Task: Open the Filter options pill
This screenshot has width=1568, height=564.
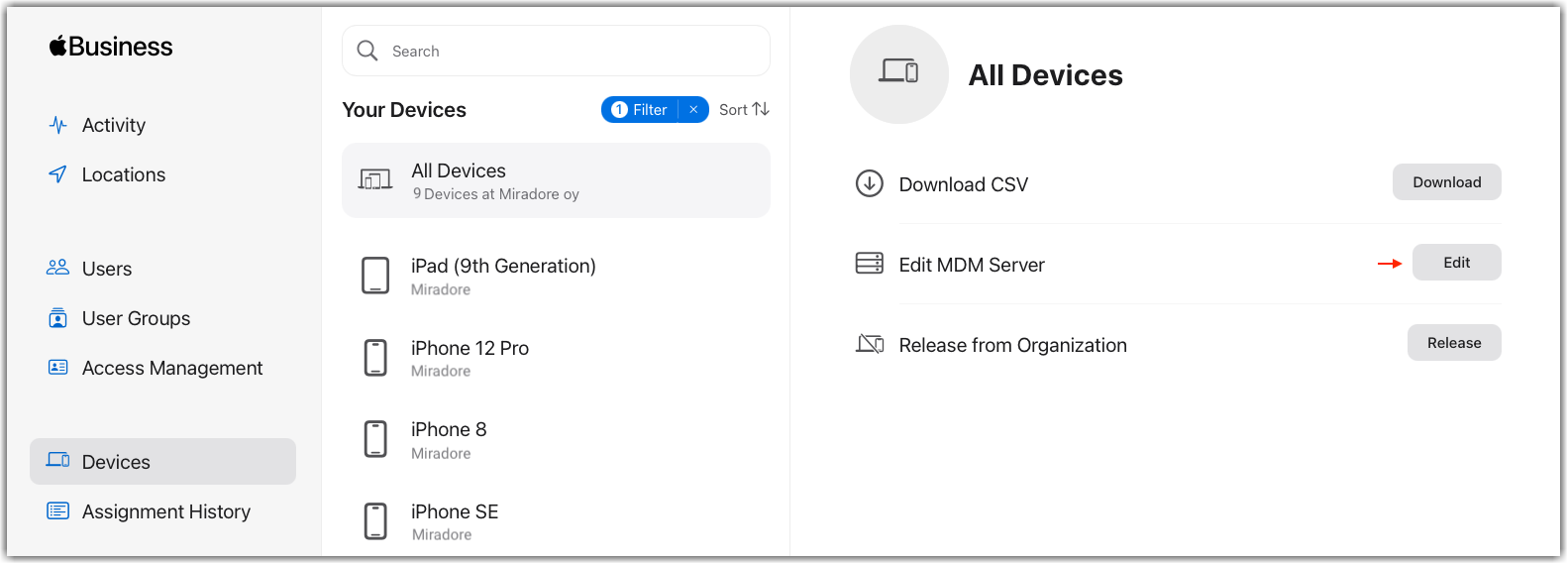Action: pyautogui.click(x=640, y=110)
